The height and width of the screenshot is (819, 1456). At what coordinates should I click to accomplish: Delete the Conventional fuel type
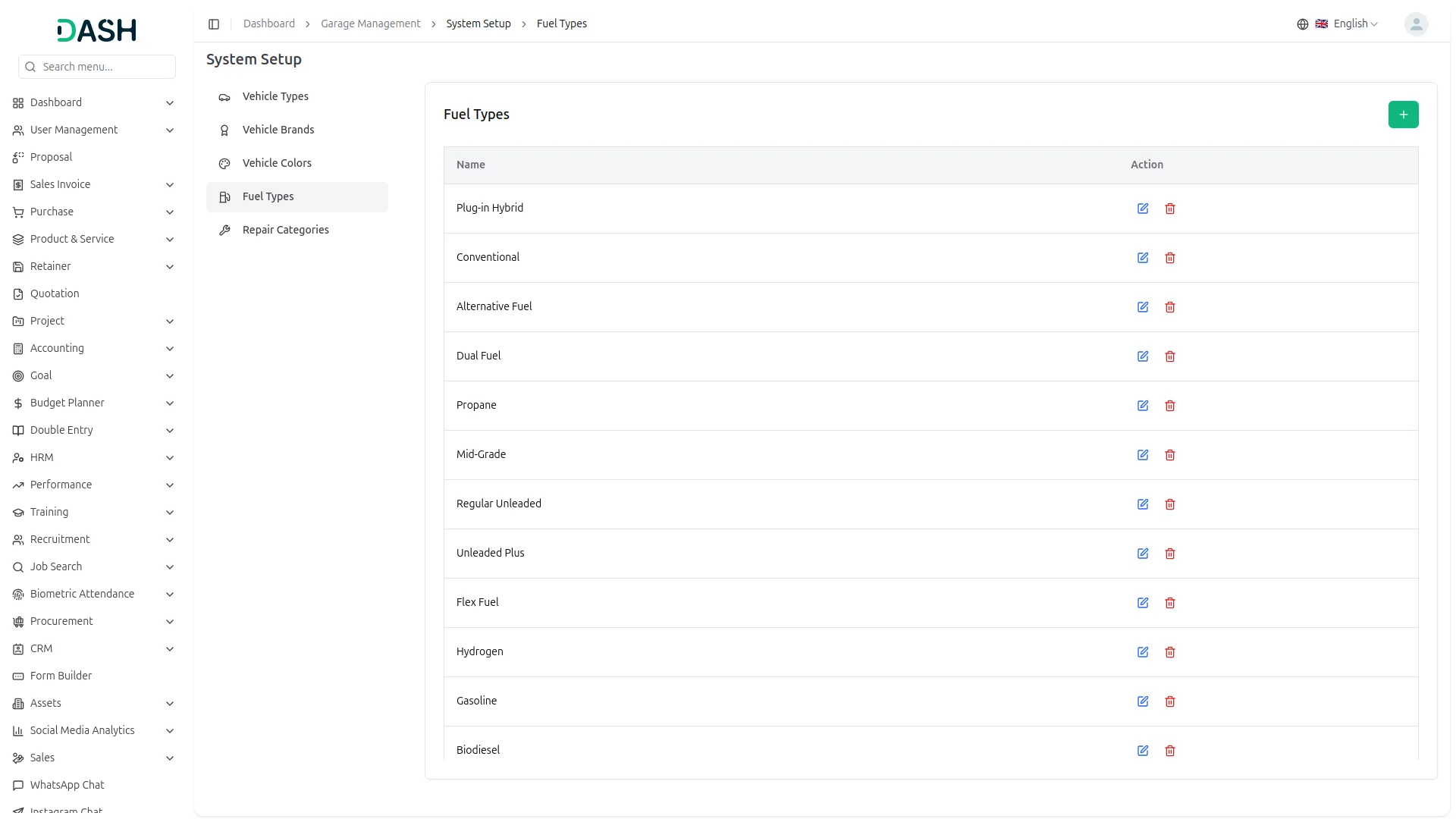point(1170,258)
